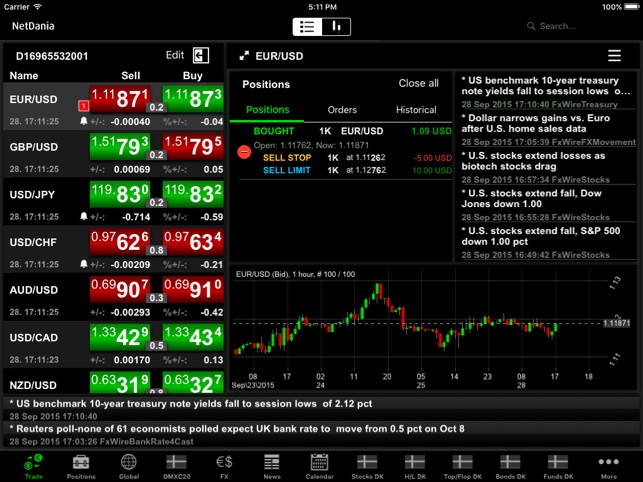This screenshot has height=482, width=643.
Task: Click the logout icon next to Edit
Action: pos(201,55)
